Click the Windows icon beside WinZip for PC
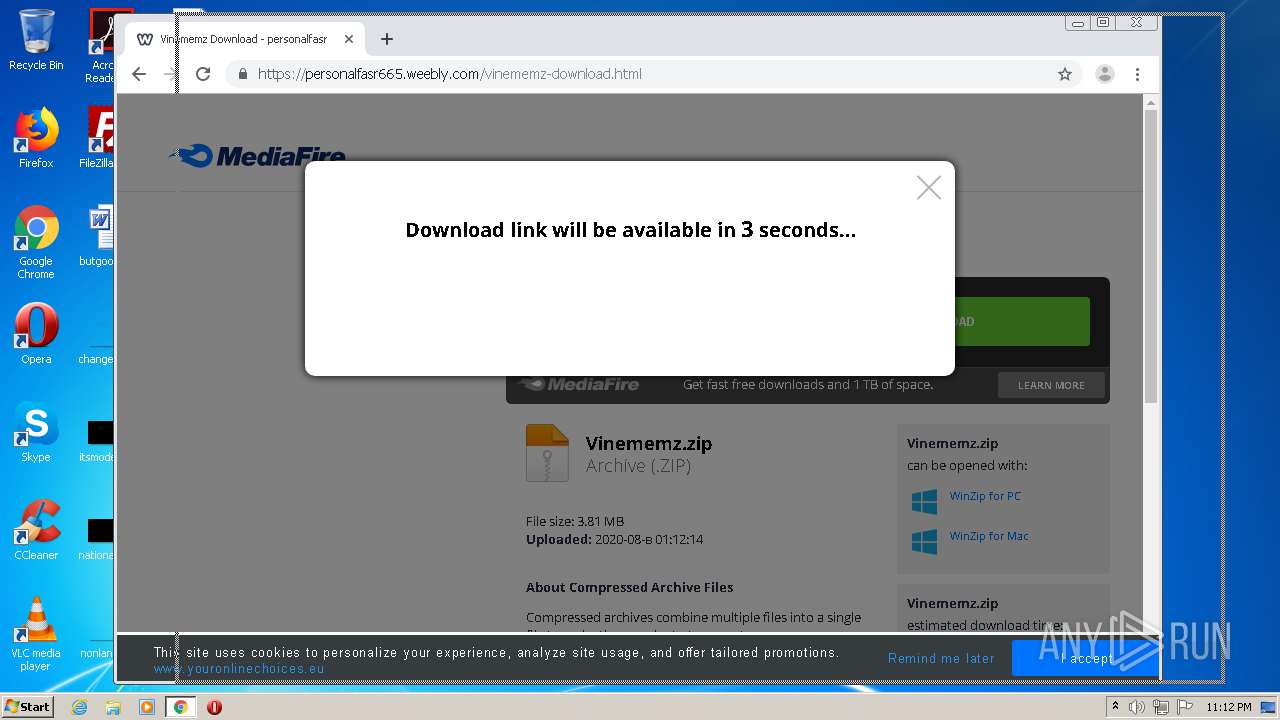This screenshot has height=720, width=1280. (x=924, y=501)
